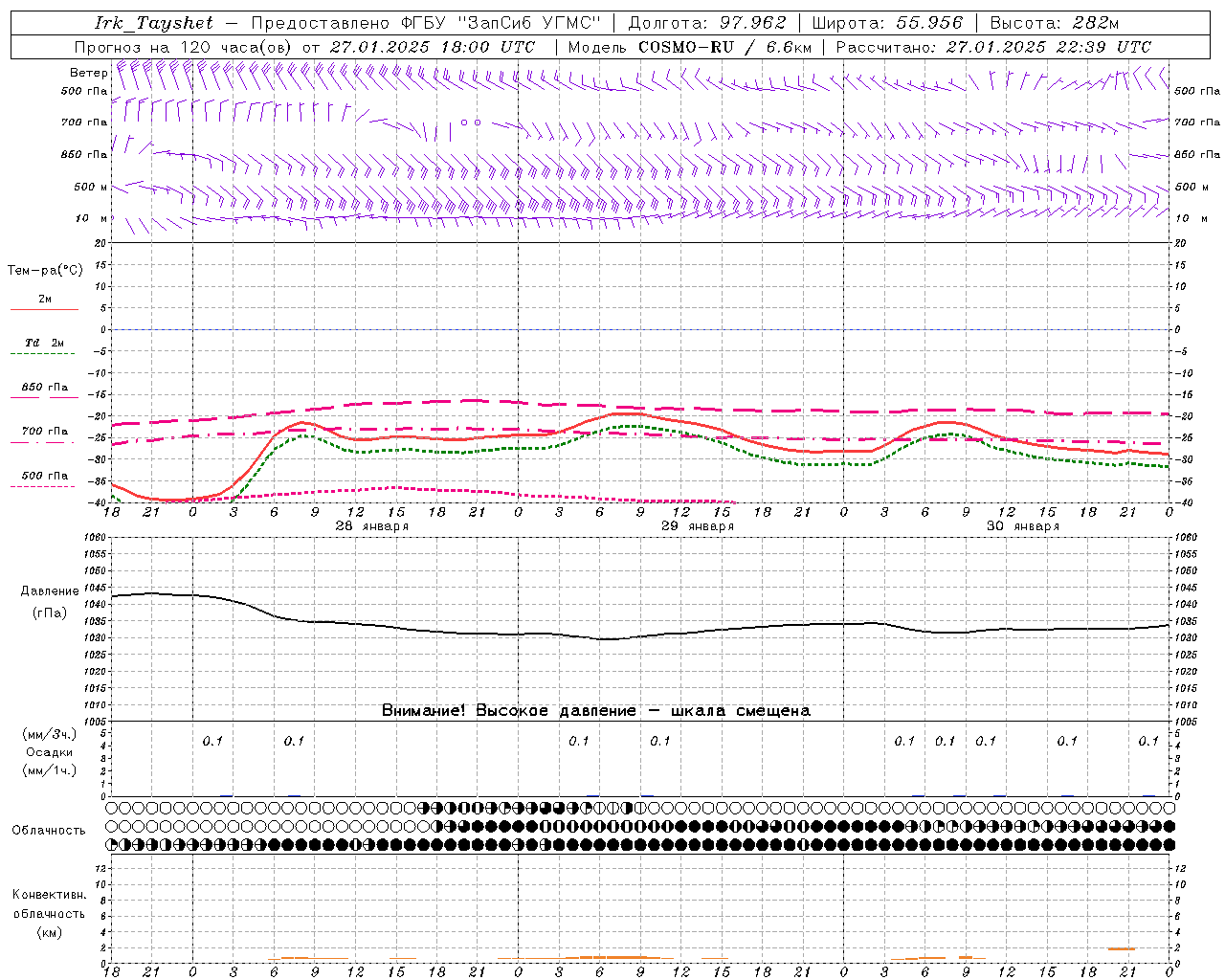Click the Рассчитано: 27.01.2025 22:39 UTC text

pyautogui.click(x=993, y=47)
